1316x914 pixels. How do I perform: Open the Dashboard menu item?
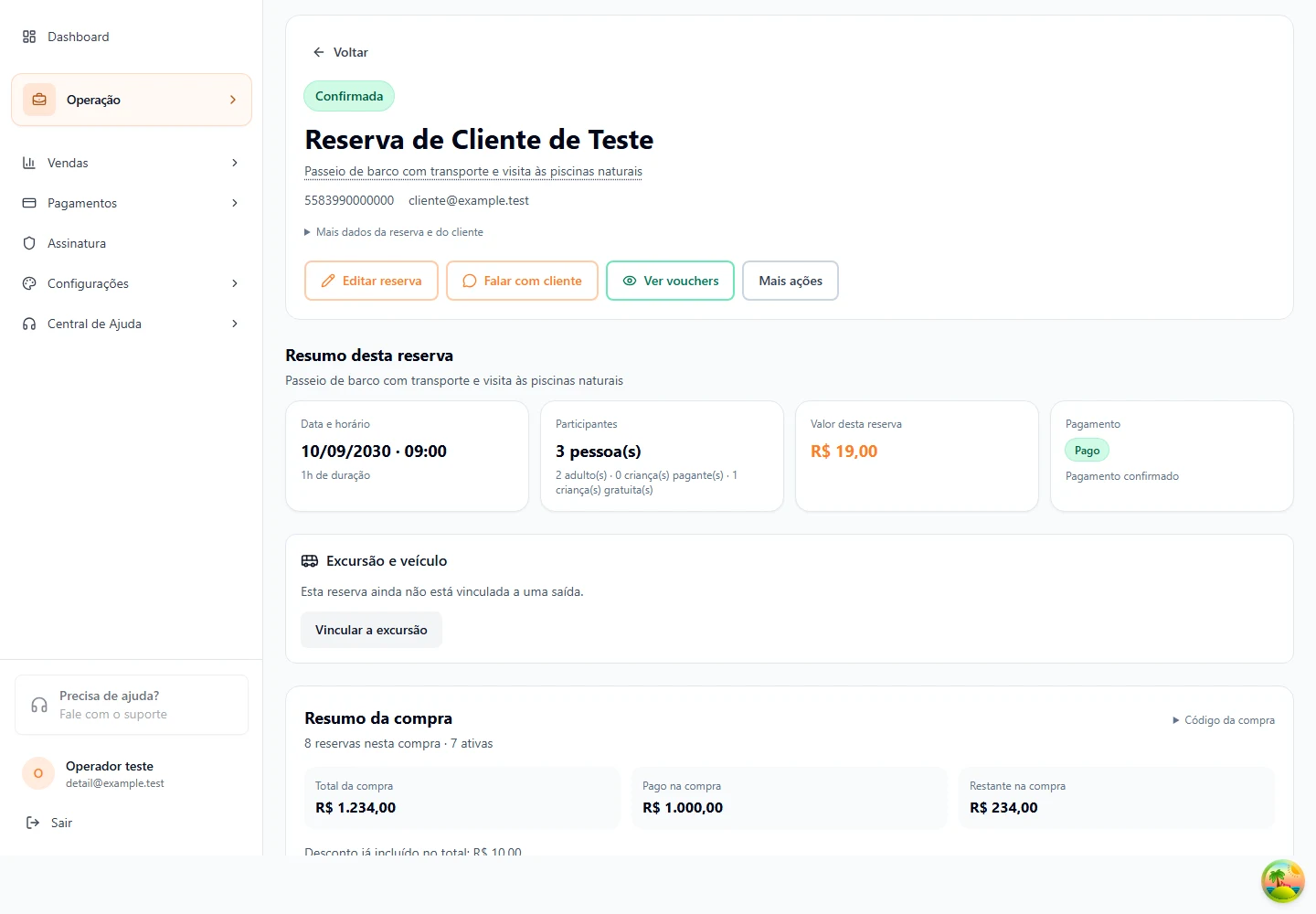132,37
